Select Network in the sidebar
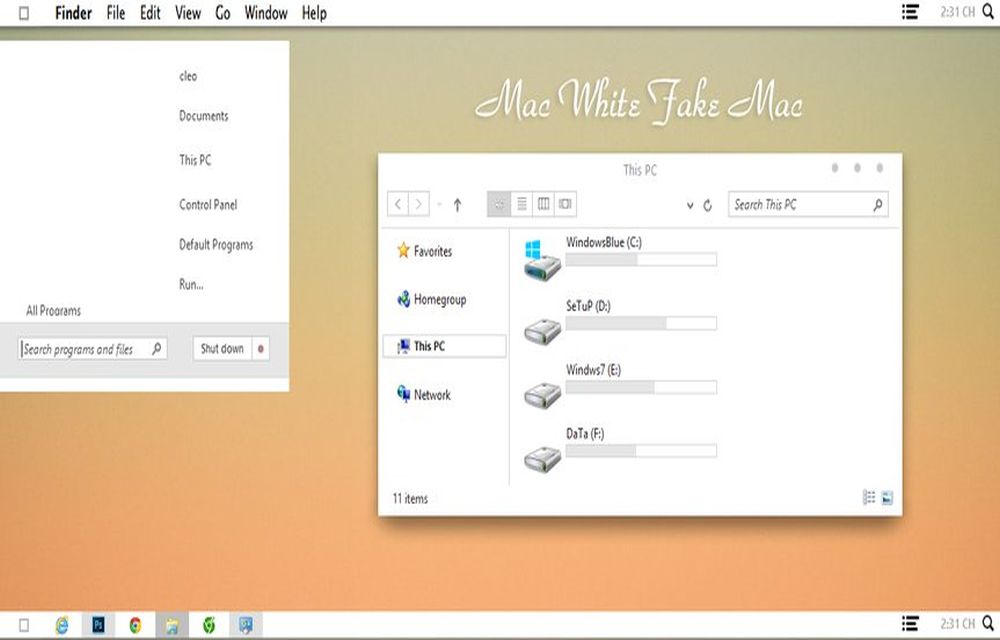 (x=423, y=395)
